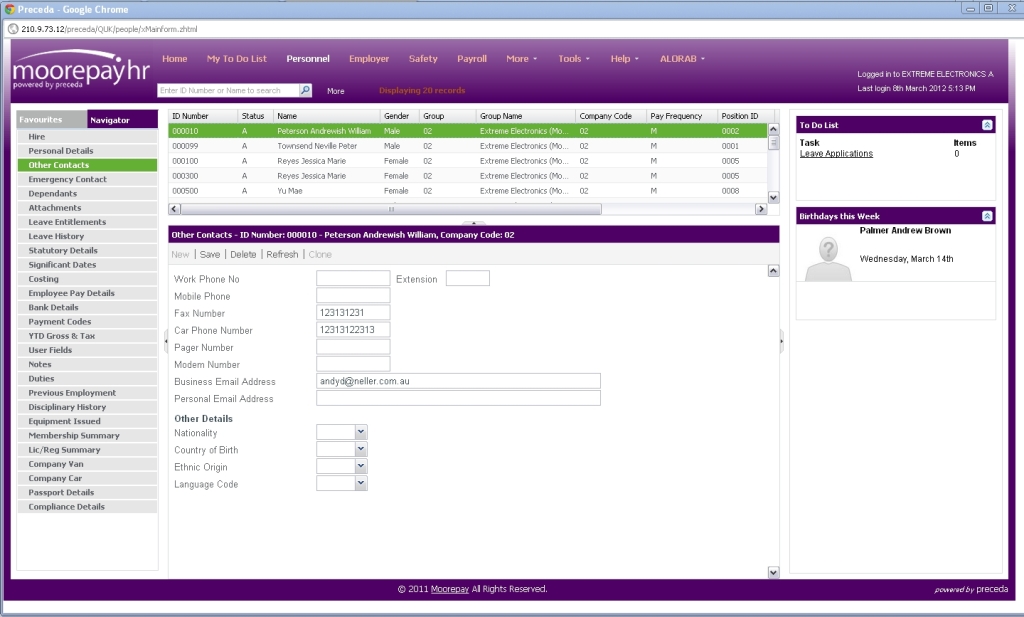The width and height of the screenshot is (1024, 617).
Task: Click the search magnifier icon
Action: coord(305,90)
